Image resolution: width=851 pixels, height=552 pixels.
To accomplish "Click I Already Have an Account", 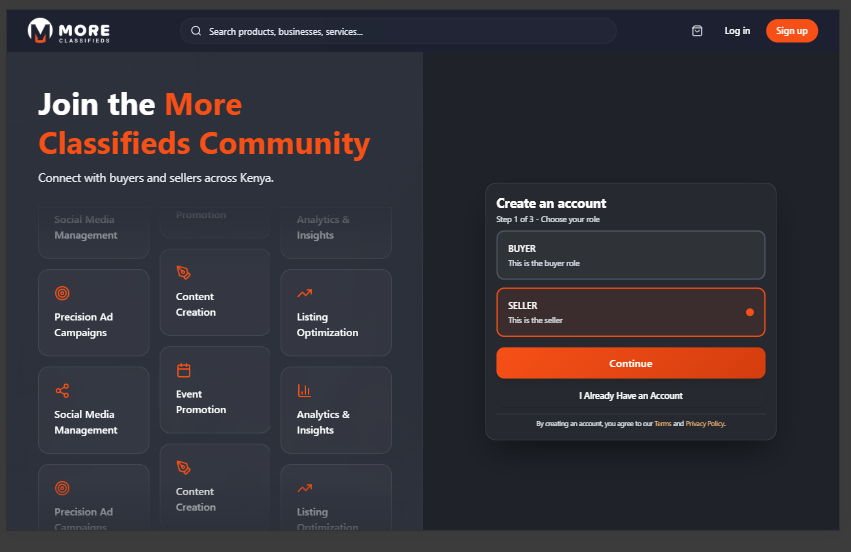I will [630, 396].
